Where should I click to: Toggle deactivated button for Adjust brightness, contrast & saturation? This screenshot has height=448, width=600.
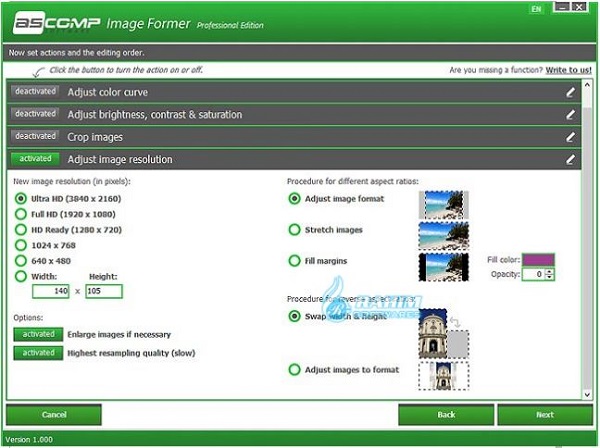point(35,114)
